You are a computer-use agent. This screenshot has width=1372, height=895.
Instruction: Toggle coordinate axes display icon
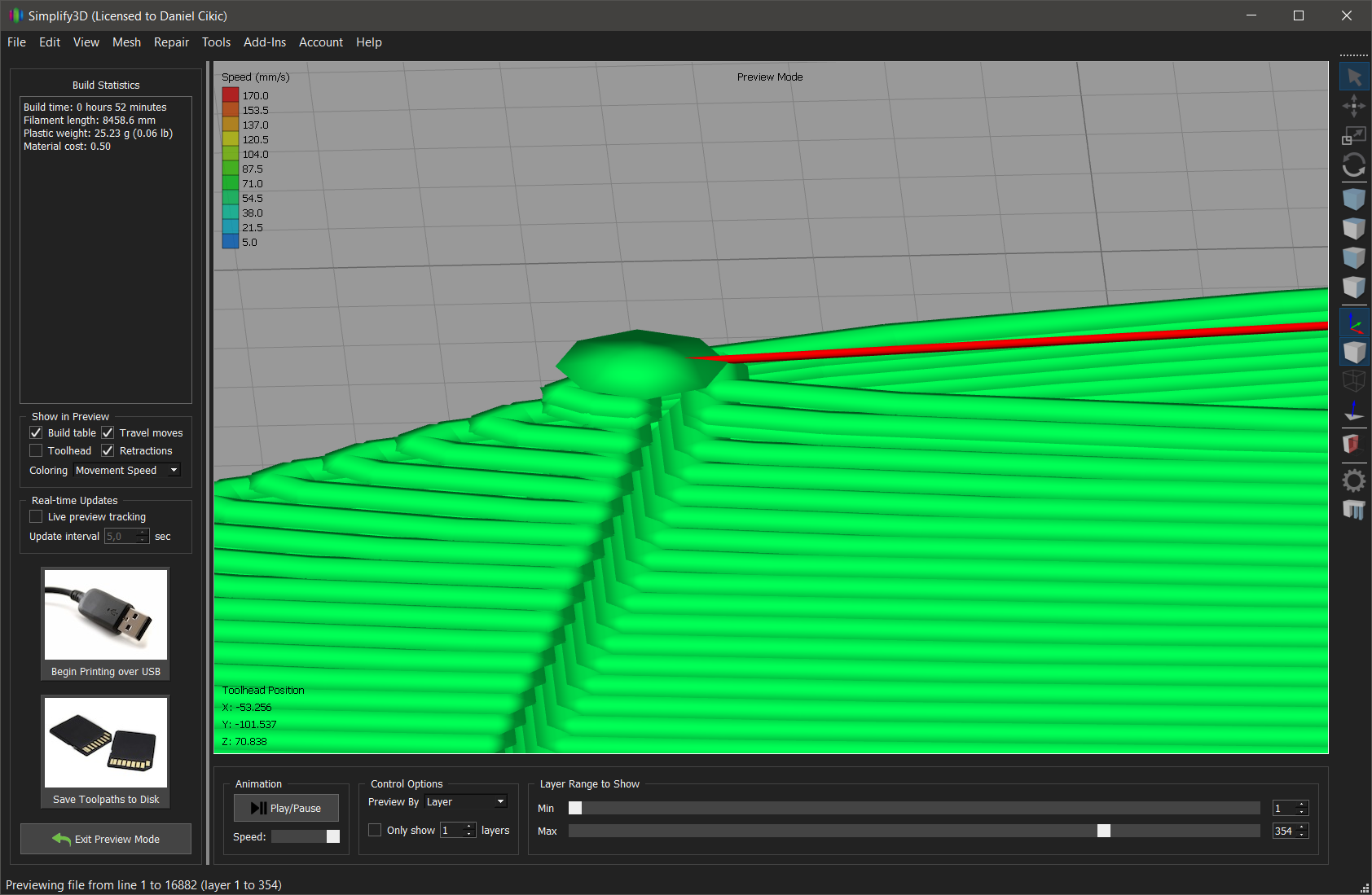click(x=1354, y=322)
